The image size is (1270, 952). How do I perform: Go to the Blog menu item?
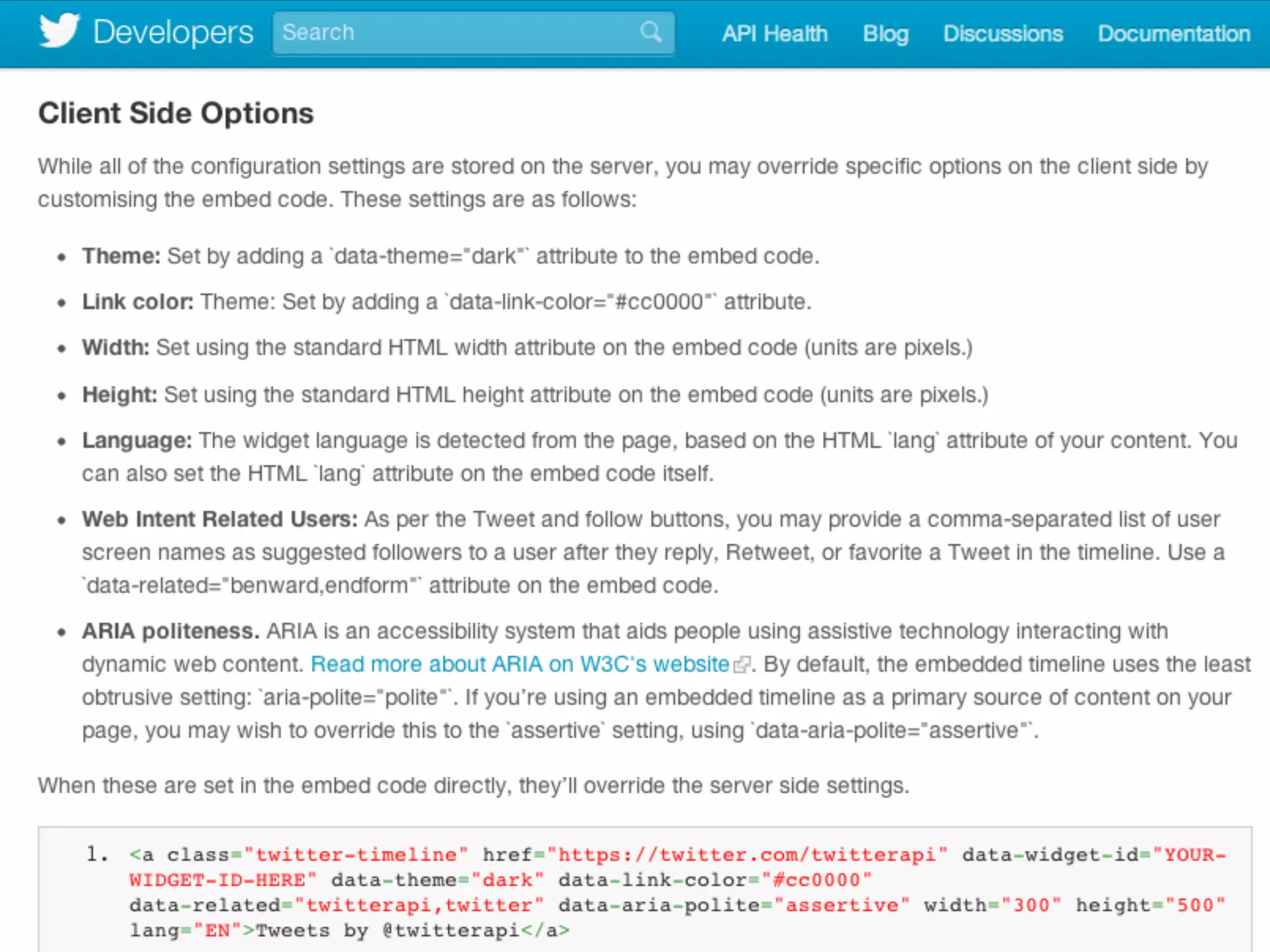click(x=886, y=33)
